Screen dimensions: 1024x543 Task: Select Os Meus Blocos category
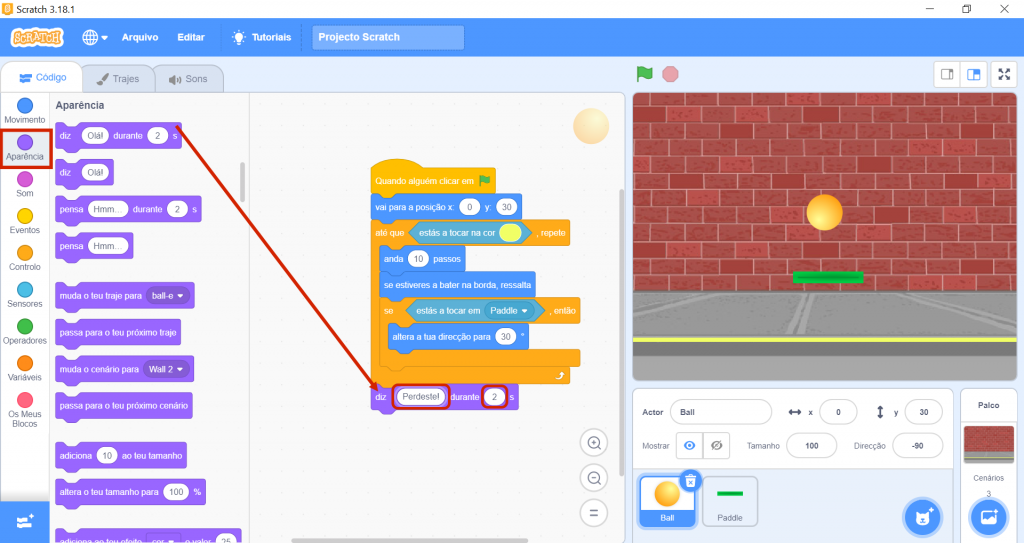coord(25,410)
